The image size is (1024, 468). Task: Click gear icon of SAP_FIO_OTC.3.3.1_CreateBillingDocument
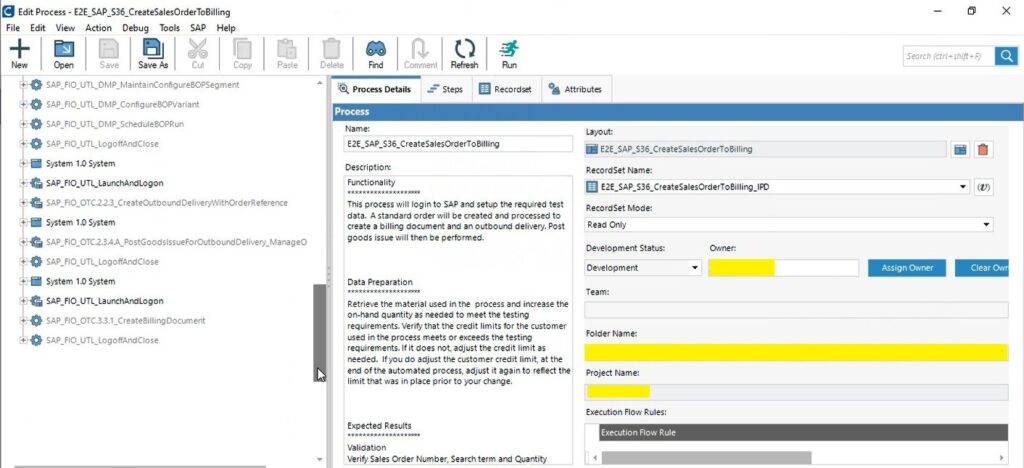tap(37, 320)
